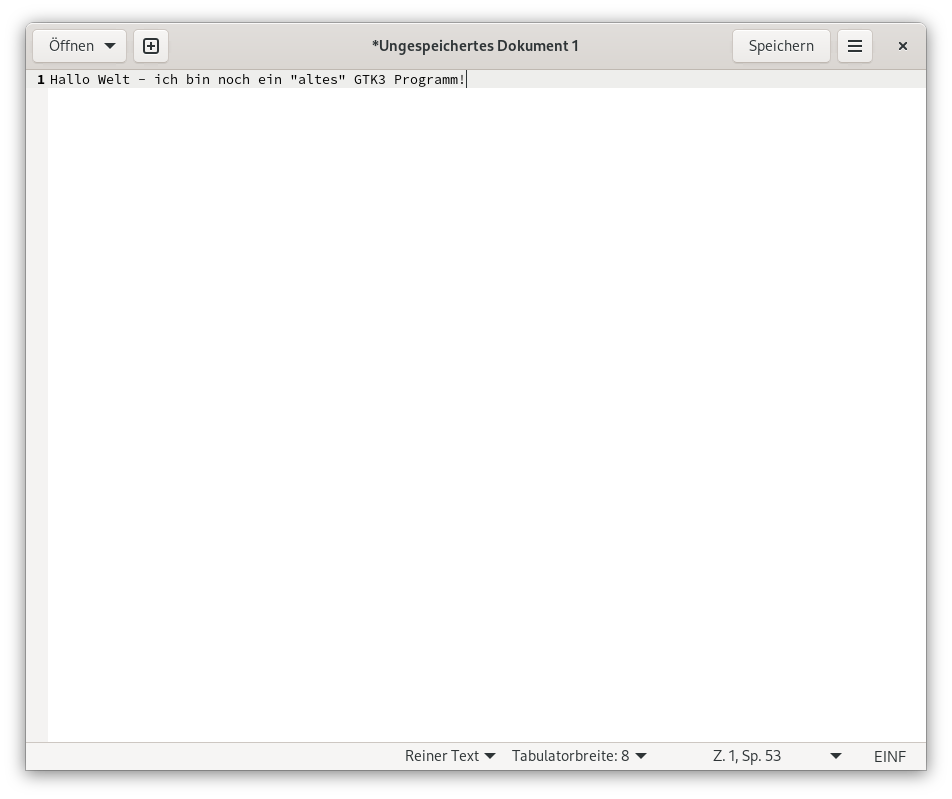Viewport: 952px width, 799px height.
Task: Save the document with Speichern
Action: [x=781, y=46]
